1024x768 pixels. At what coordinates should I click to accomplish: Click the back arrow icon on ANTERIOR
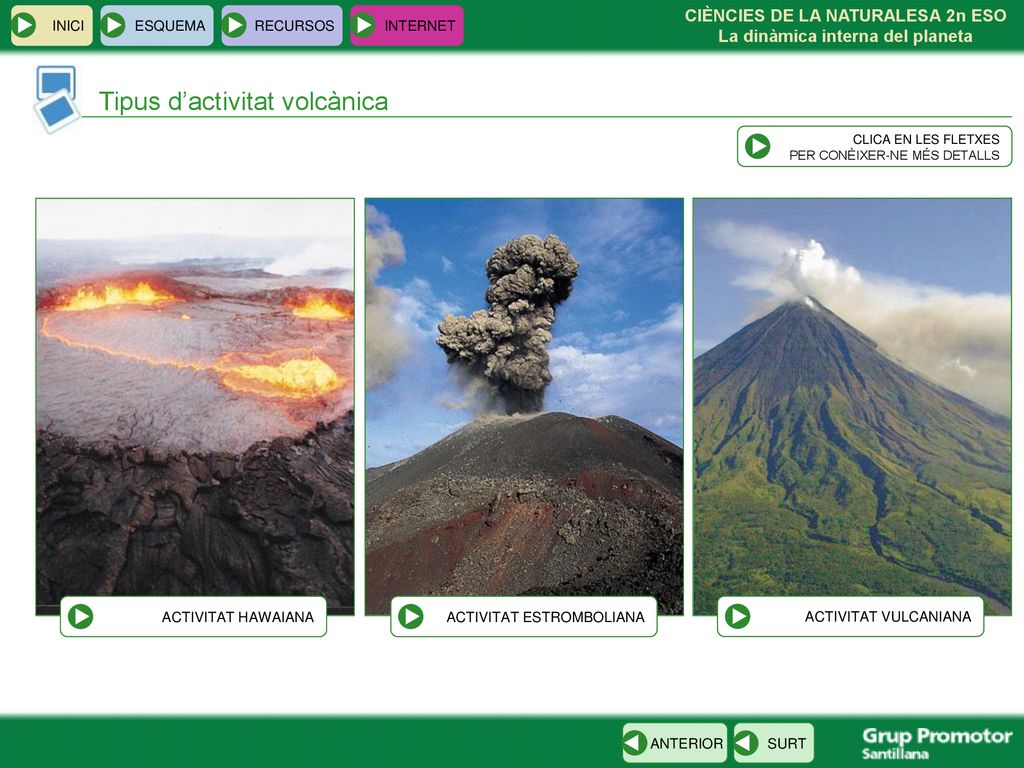(x=635, y=743)
